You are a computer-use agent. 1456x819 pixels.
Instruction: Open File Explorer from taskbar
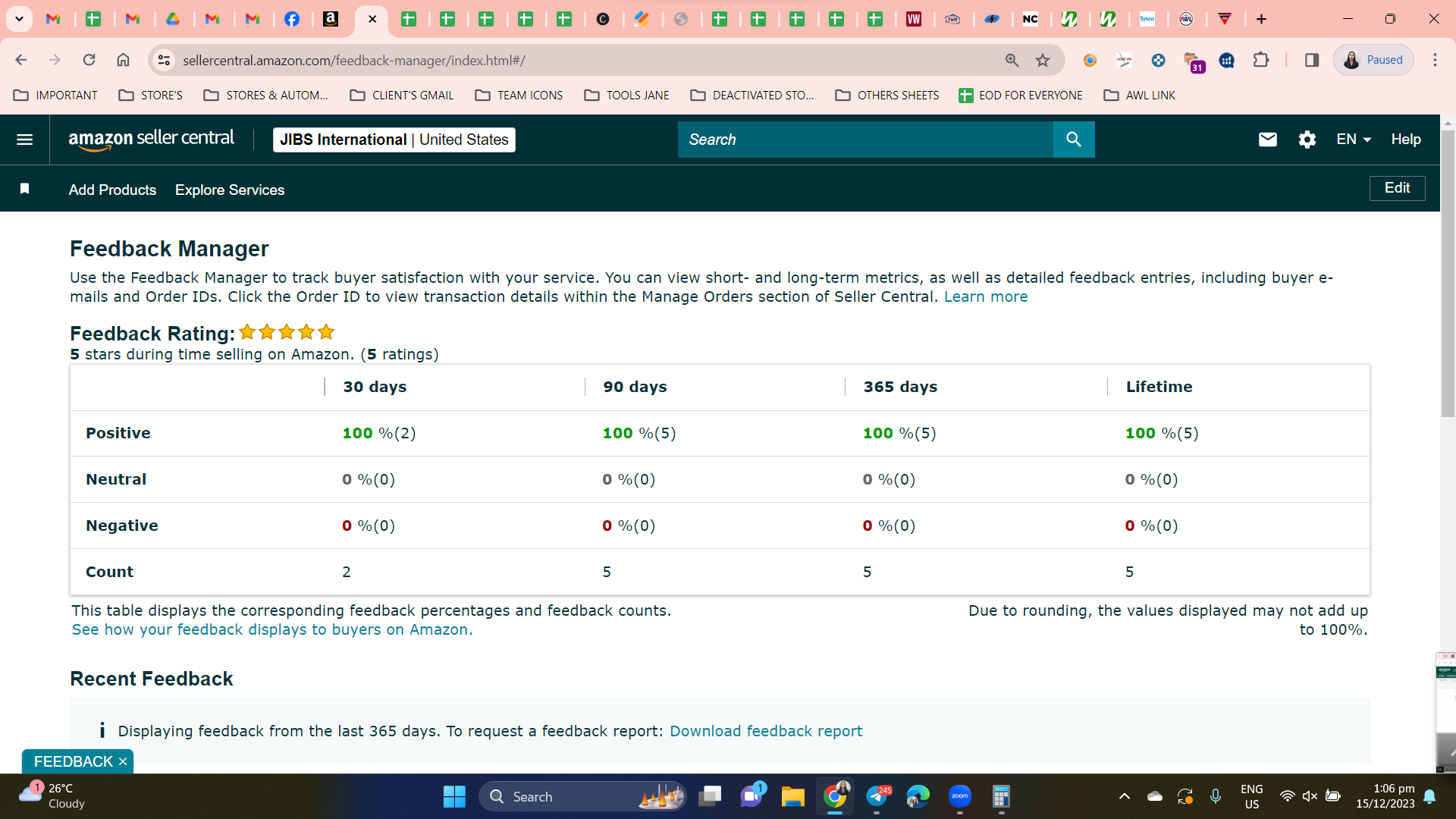792,796
